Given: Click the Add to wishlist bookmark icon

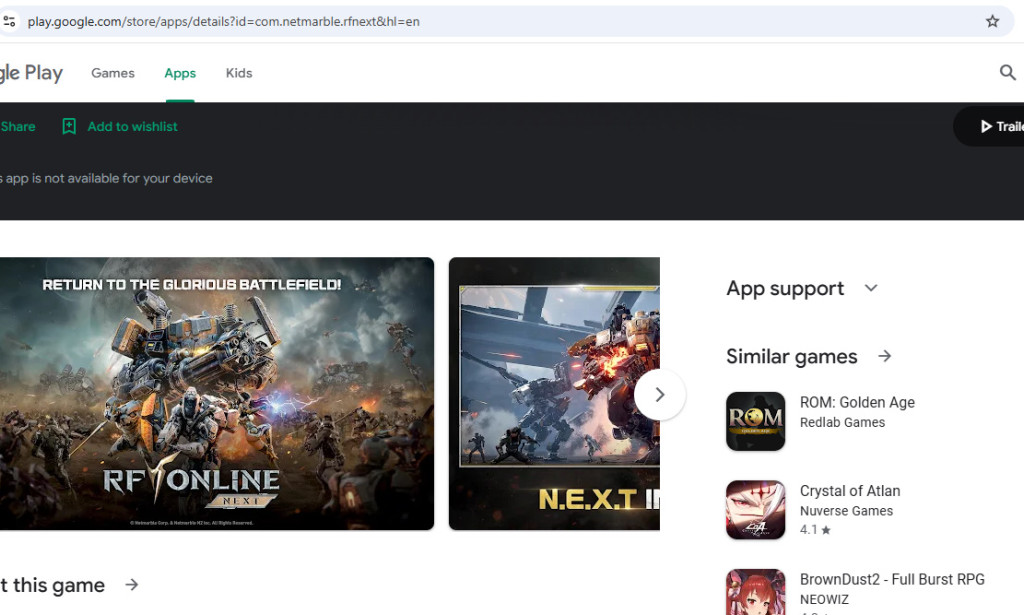Looking at the screenshot, I should click(x=69, y=126).
